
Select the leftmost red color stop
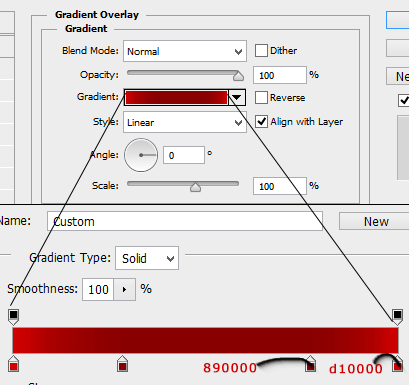pos(13,364)
